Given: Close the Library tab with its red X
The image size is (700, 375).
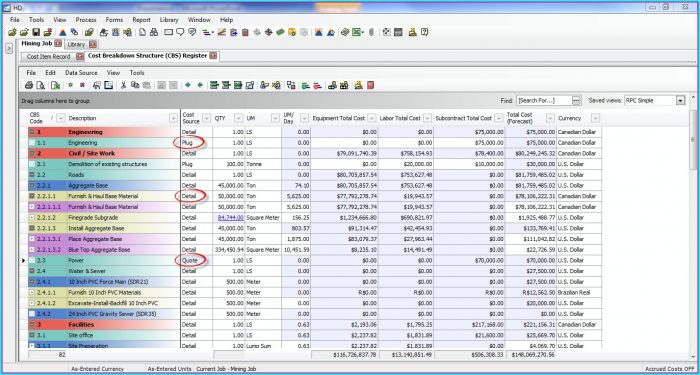Looking at the screenshot, I should tap(92, 44).
